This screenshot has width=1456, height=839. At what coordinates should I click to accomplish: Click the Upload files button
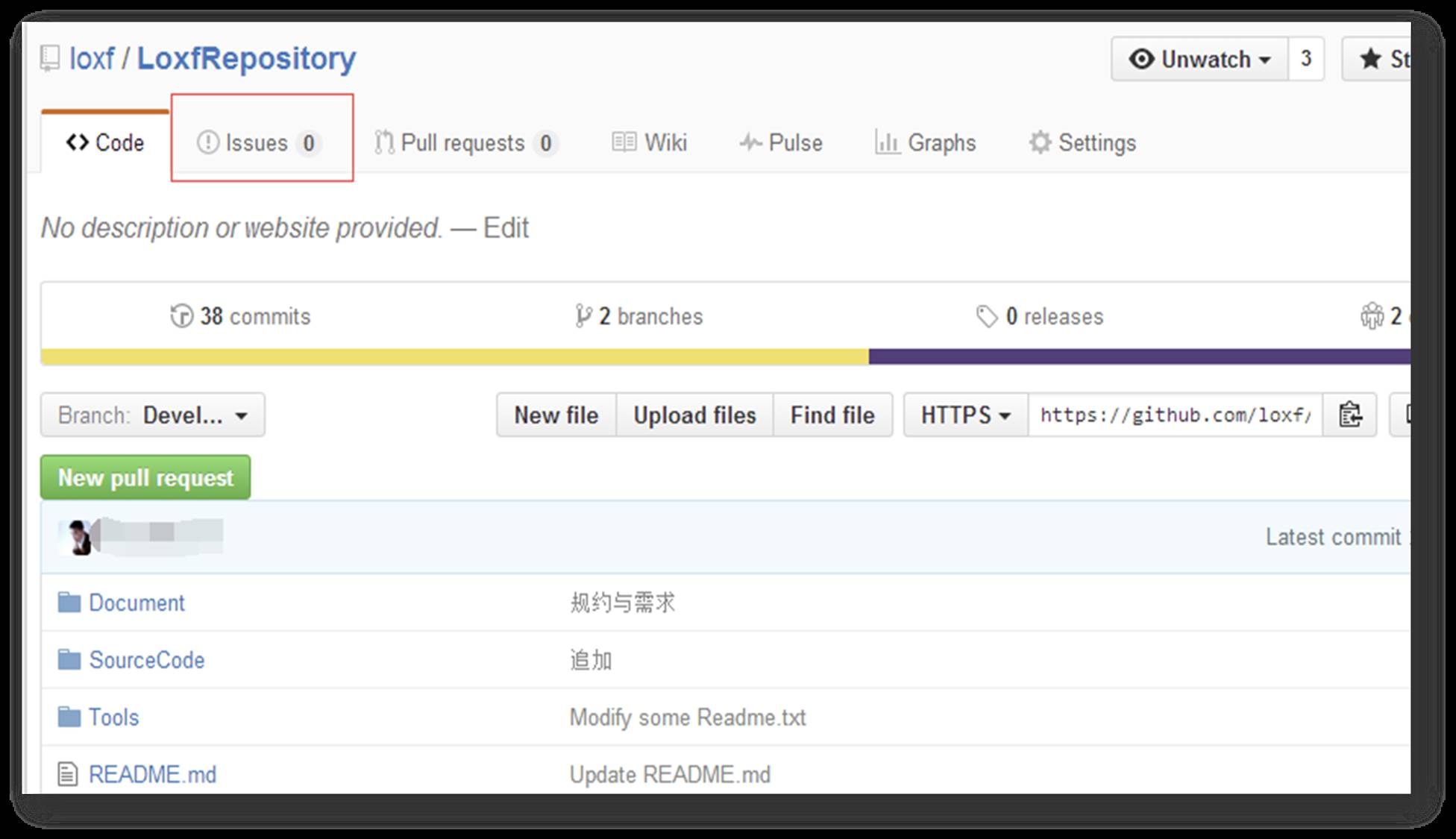click(x=694, y=415)
